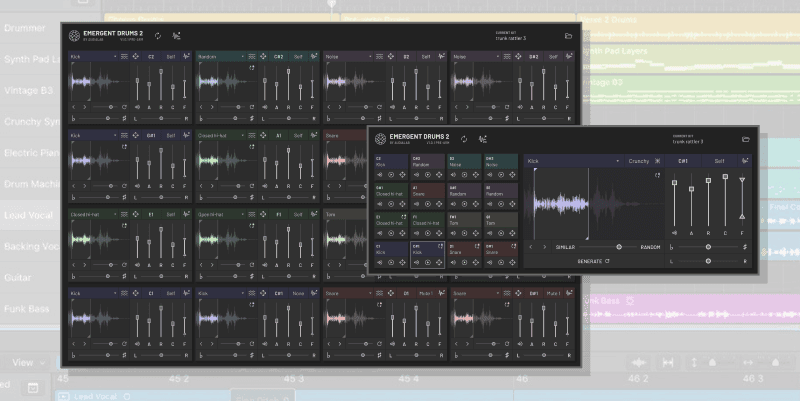Mute the C1 Kick pad in small window
The height and width of the screenshot is (401, 800).
click(380, 262)
